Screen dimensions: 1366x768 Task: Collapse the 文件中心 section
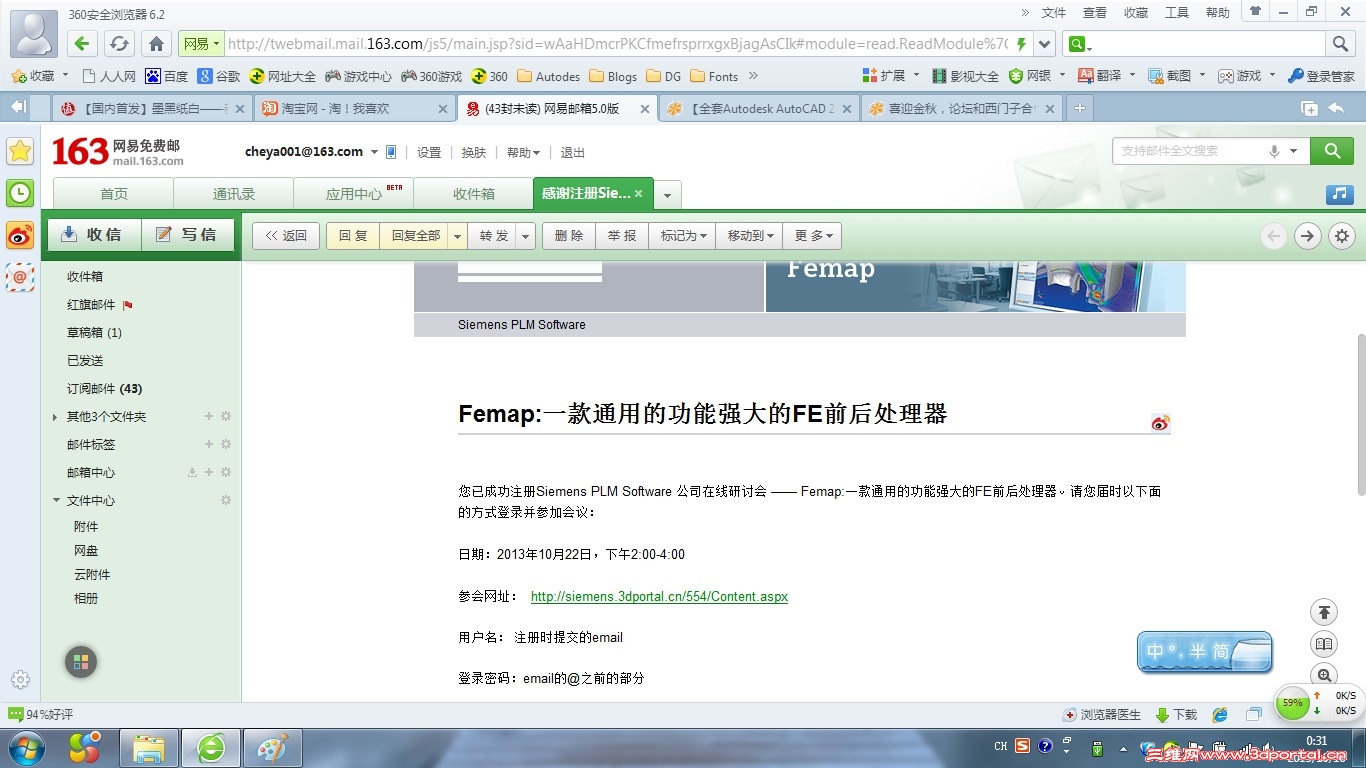56,500
